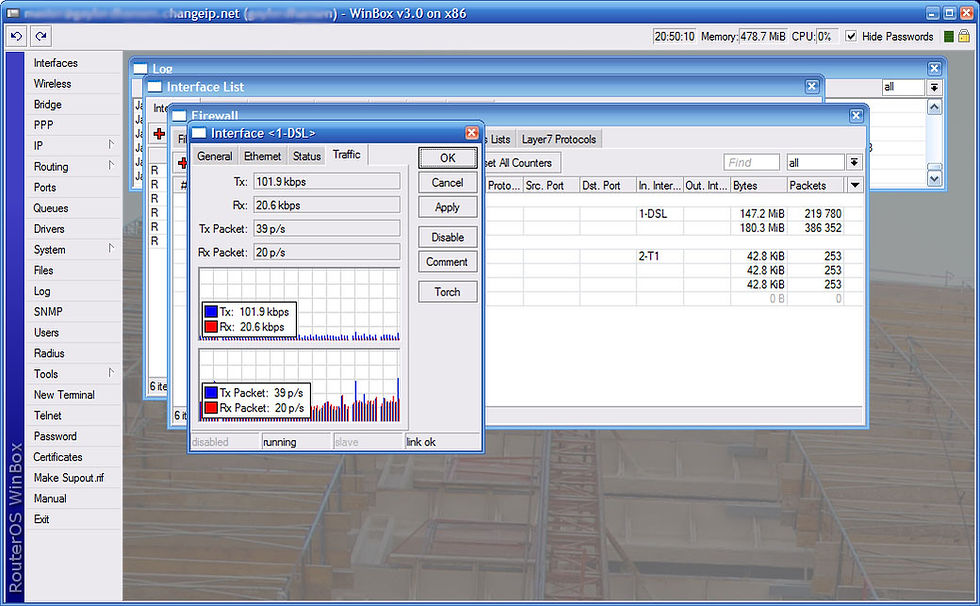Click the WinBox main window title icon
Viewport: 980px width, 606px height.
12,13
